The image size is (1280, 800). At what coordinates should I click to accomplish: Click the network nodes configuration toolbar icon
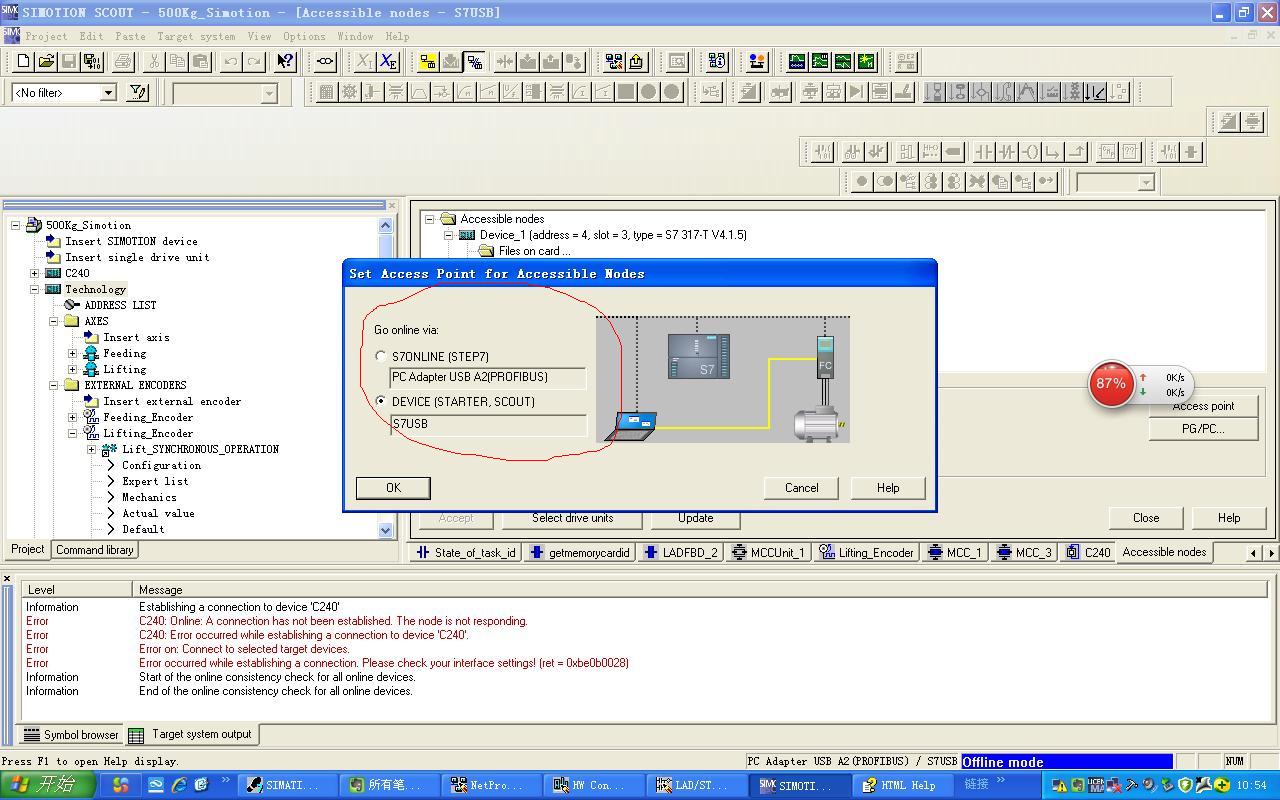tap(614, 62)
